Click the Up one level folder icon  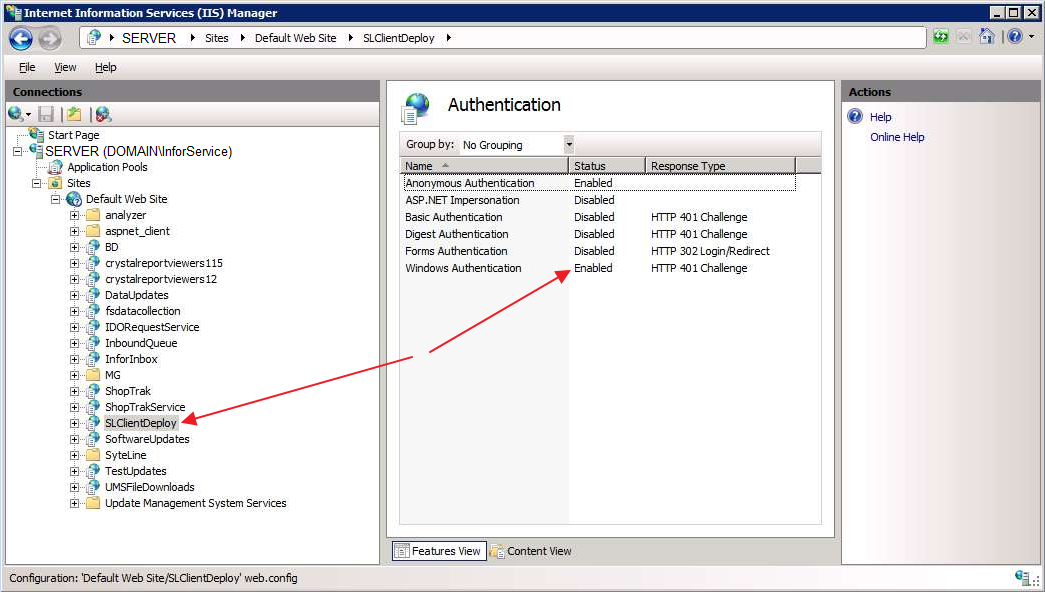coord(74,114)
